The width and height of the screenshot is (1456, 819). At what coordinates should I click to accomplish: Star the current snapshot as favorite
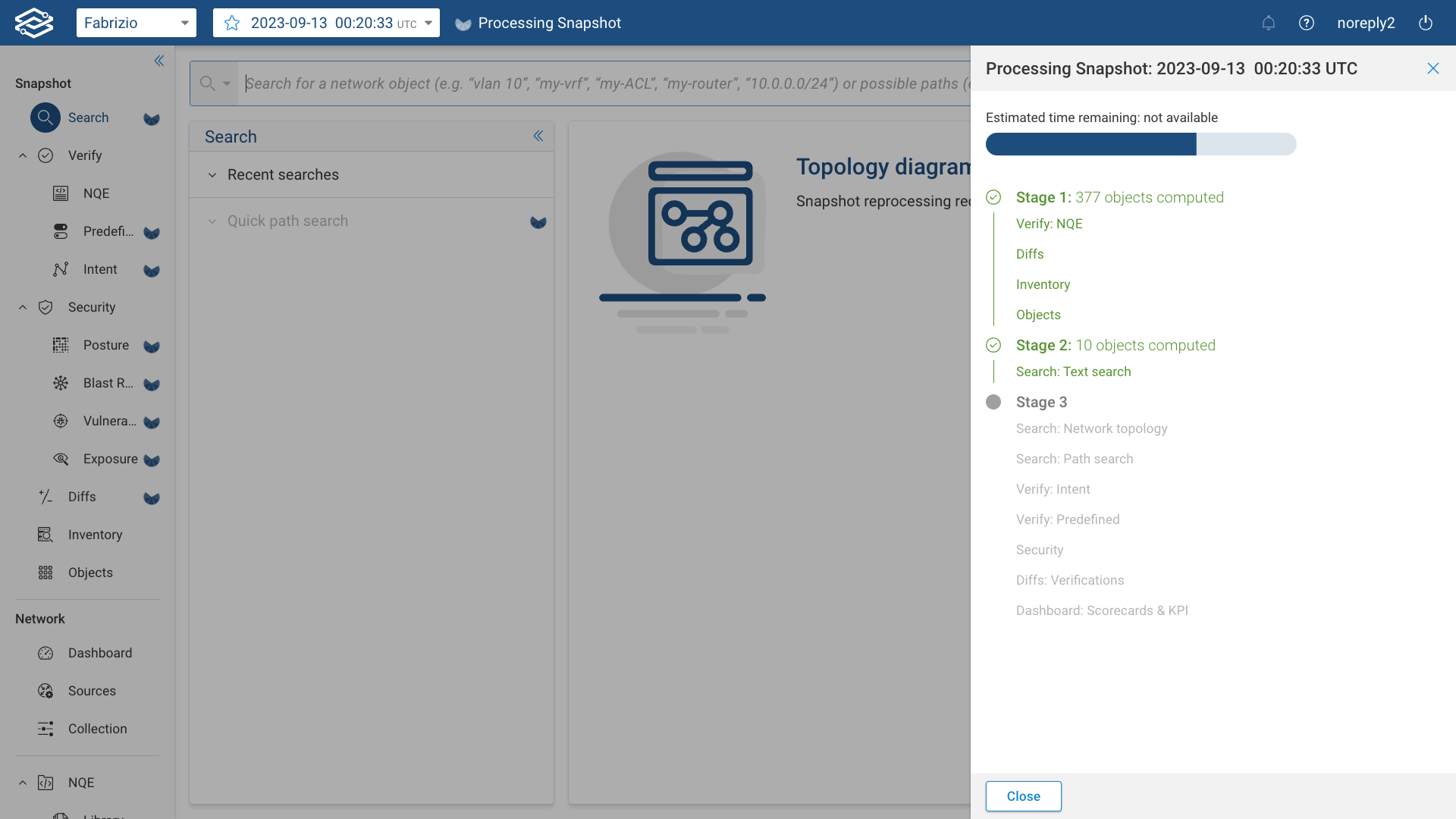point(231,23)
